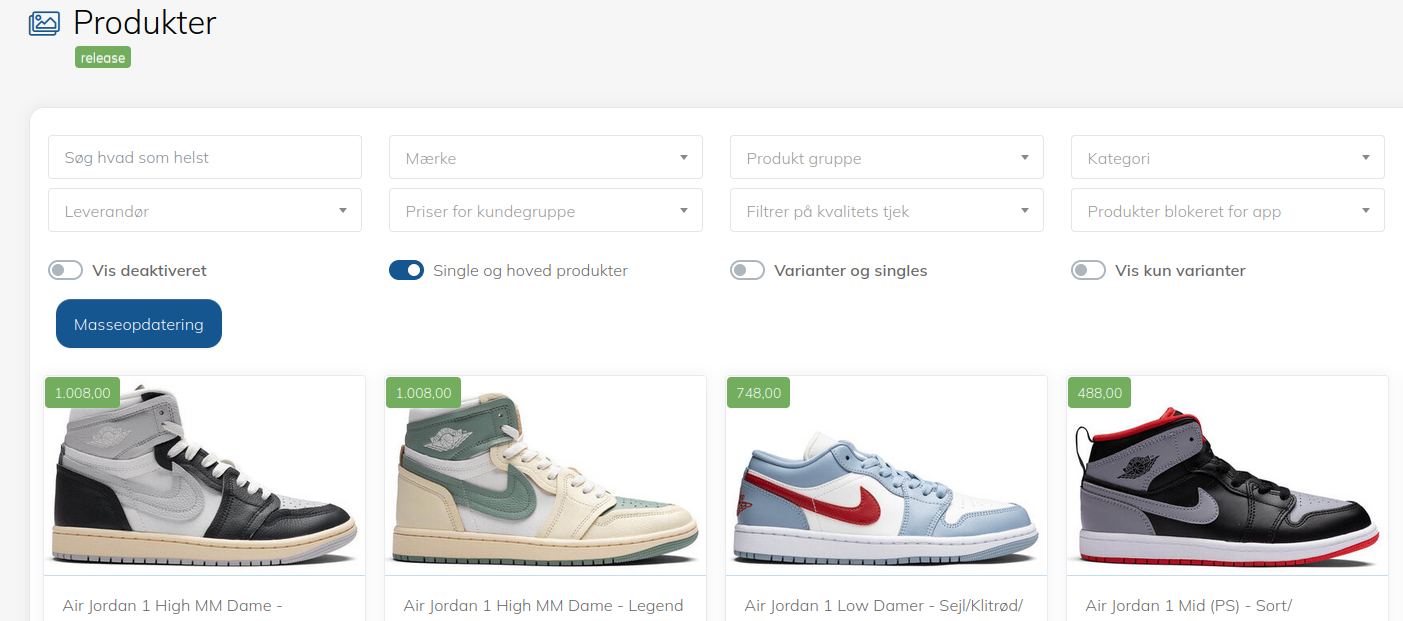Click 'Air Jordan 1 Mid (PS) - Sort/' title

1189,605
